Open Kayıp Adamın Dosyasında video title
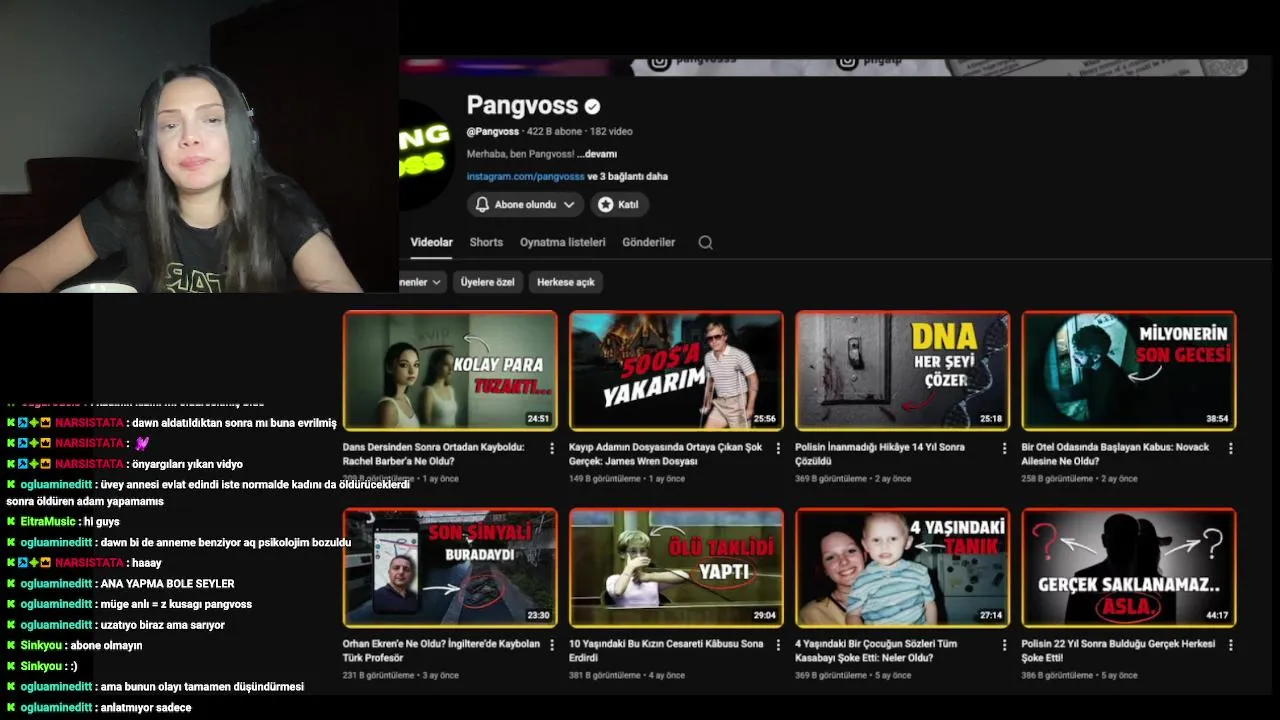Image resolution: width=1280 pixels, height=720 pixels. [x=665, y=454]
